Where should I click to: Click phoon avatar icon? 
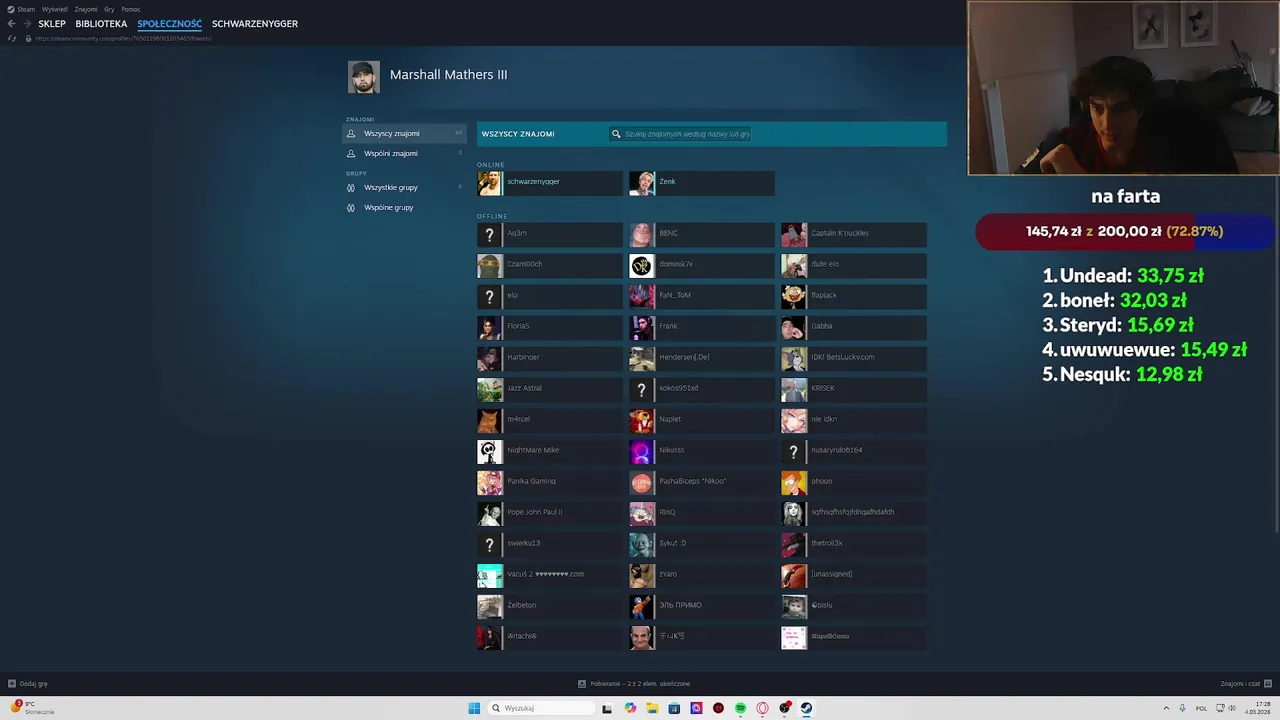coord(794,483)
